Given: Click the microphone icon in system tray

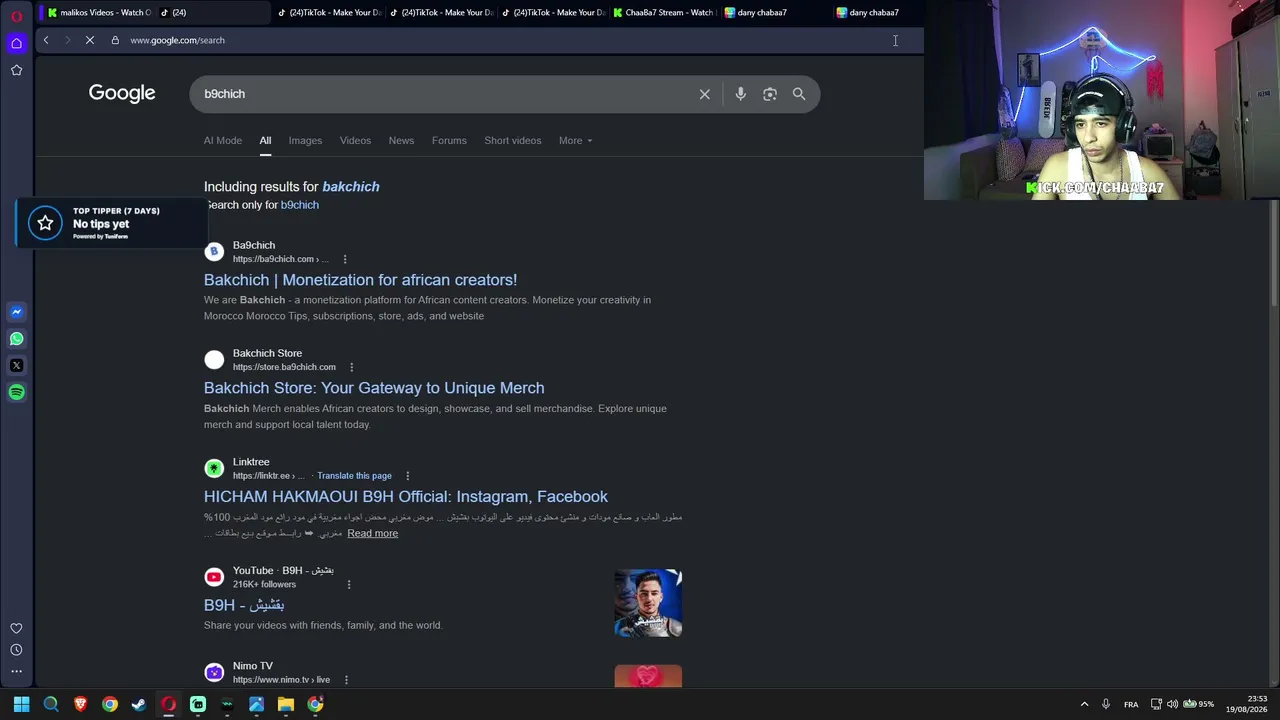Looking at the screenshot, I should pos(1105,704).
